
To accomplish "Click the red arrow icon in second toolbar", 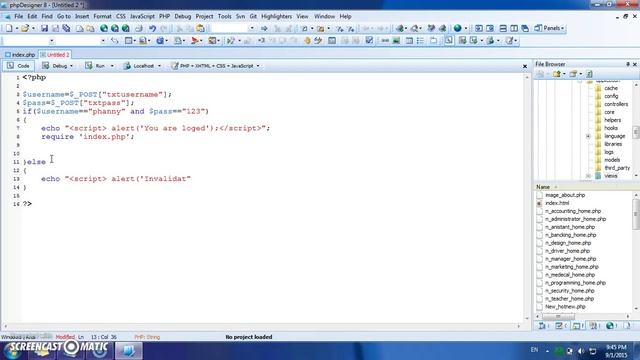I will [x=195, y=40].
